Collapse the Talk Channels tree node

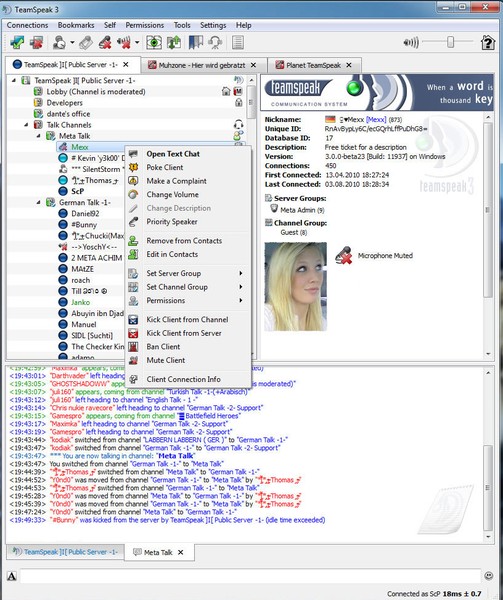click(26, 125)
